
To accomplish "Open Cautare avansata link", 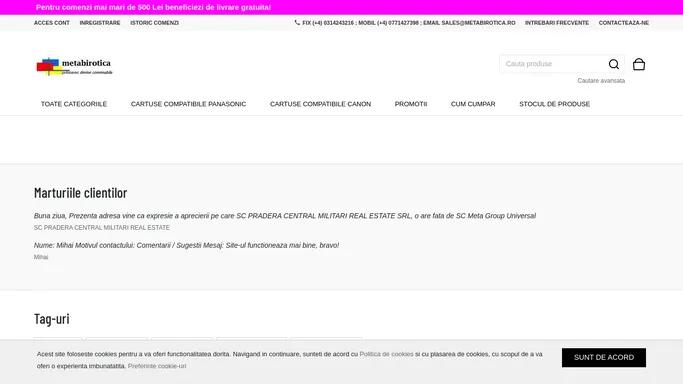I will 601,81.
